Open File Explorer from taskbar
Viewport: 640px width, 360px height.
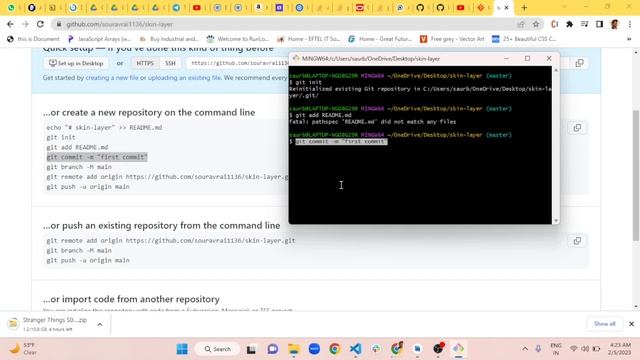[x=293, y=349]
